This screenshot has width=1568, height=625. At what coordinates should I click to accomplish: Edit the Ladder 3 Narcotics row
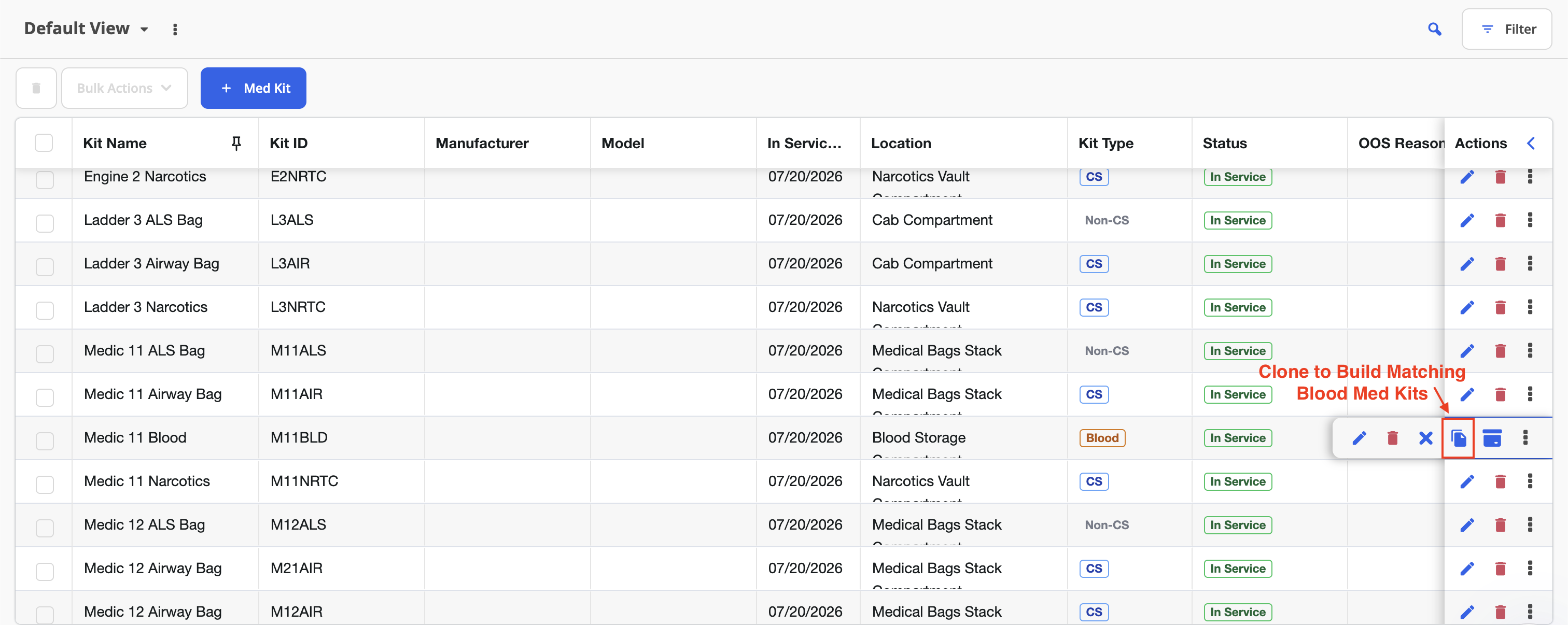coord(1467,307)
